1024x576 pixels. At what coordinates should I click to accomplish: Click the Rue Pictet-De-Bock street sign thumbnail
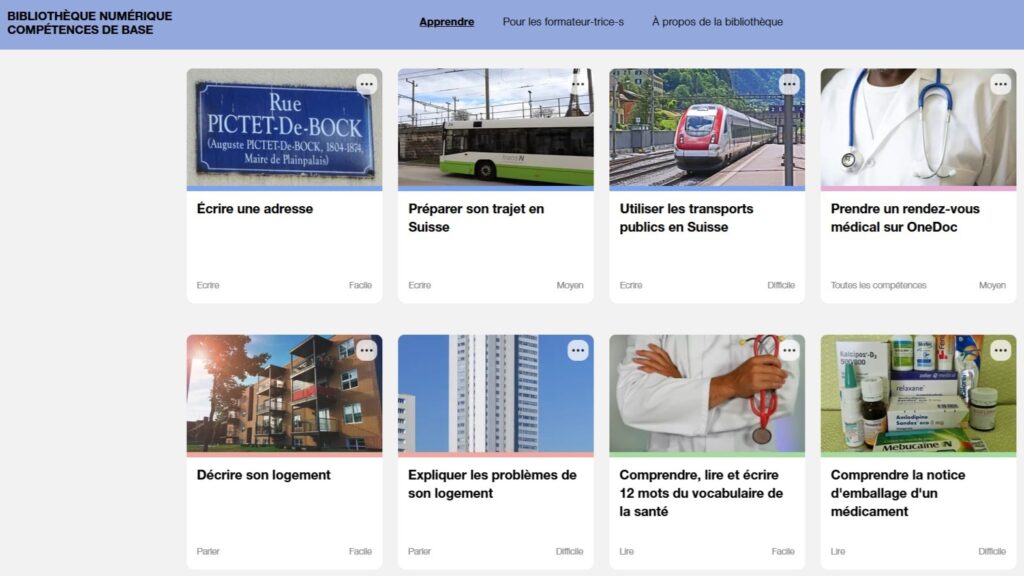285,127
